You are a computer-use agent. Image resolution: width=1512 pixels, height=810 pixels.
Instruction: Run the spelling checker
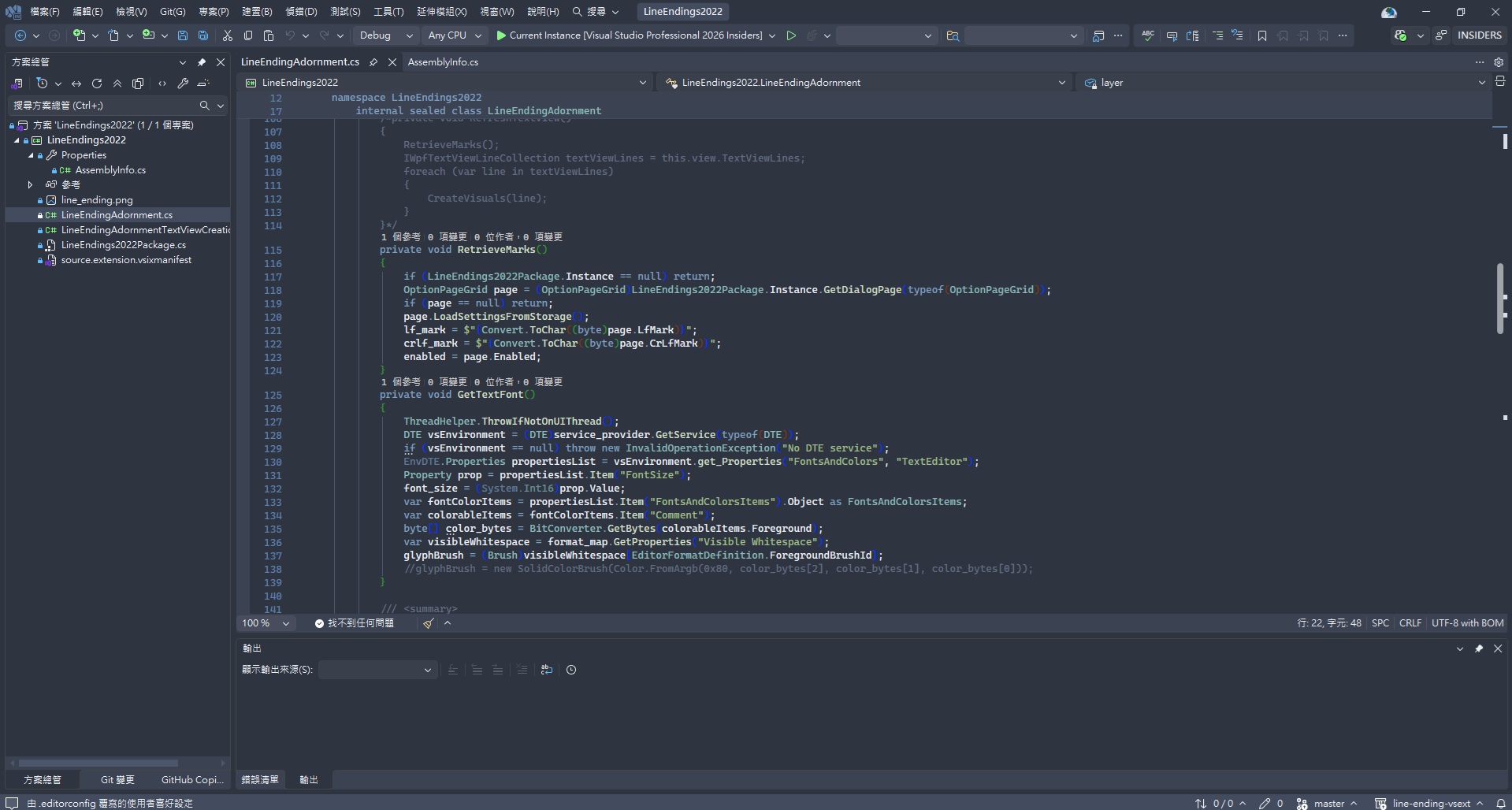(x=1147, y=35)
